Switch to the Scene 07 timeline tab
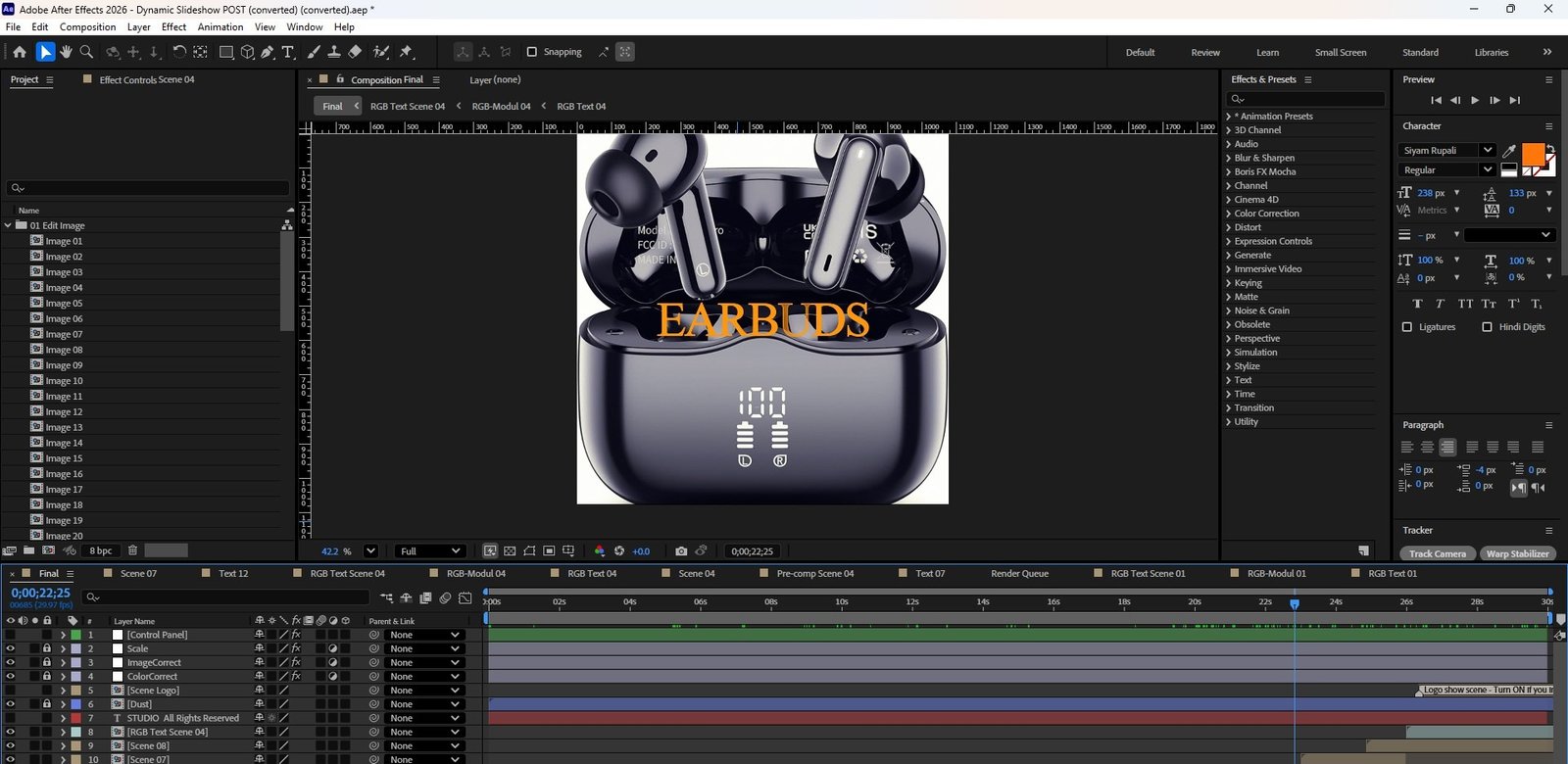The width and height of the screenshot is (1568, 764). click(138, 574)
